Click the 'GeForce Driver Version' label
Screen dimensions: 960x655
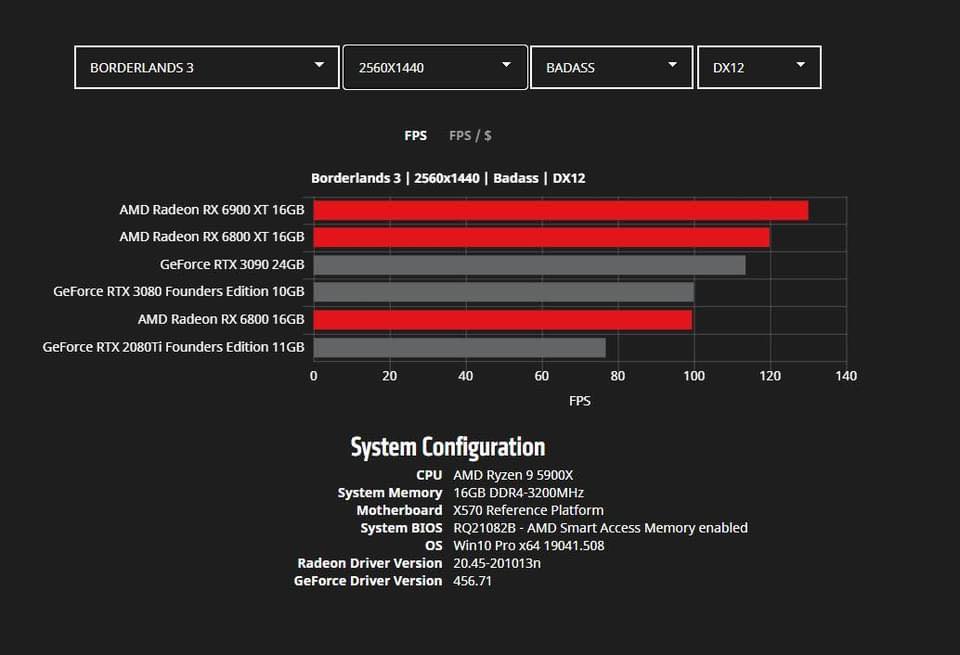[368, 581]
